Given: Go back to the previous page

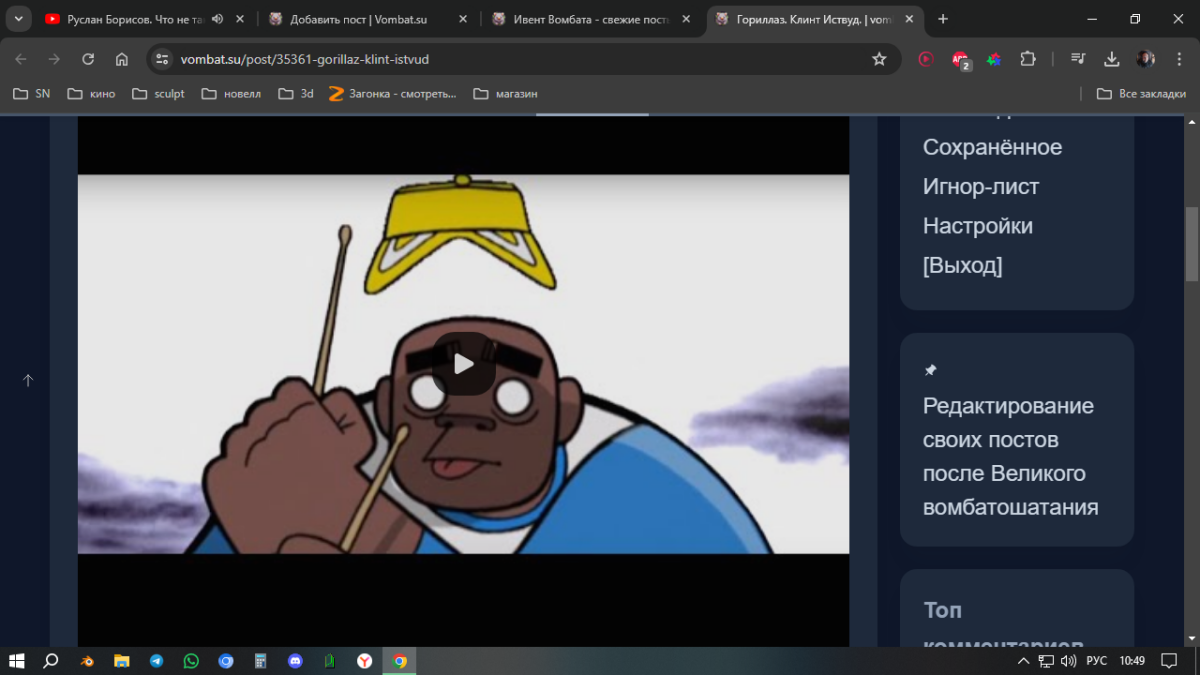Looking at the screenshot, I should [22, 59].
